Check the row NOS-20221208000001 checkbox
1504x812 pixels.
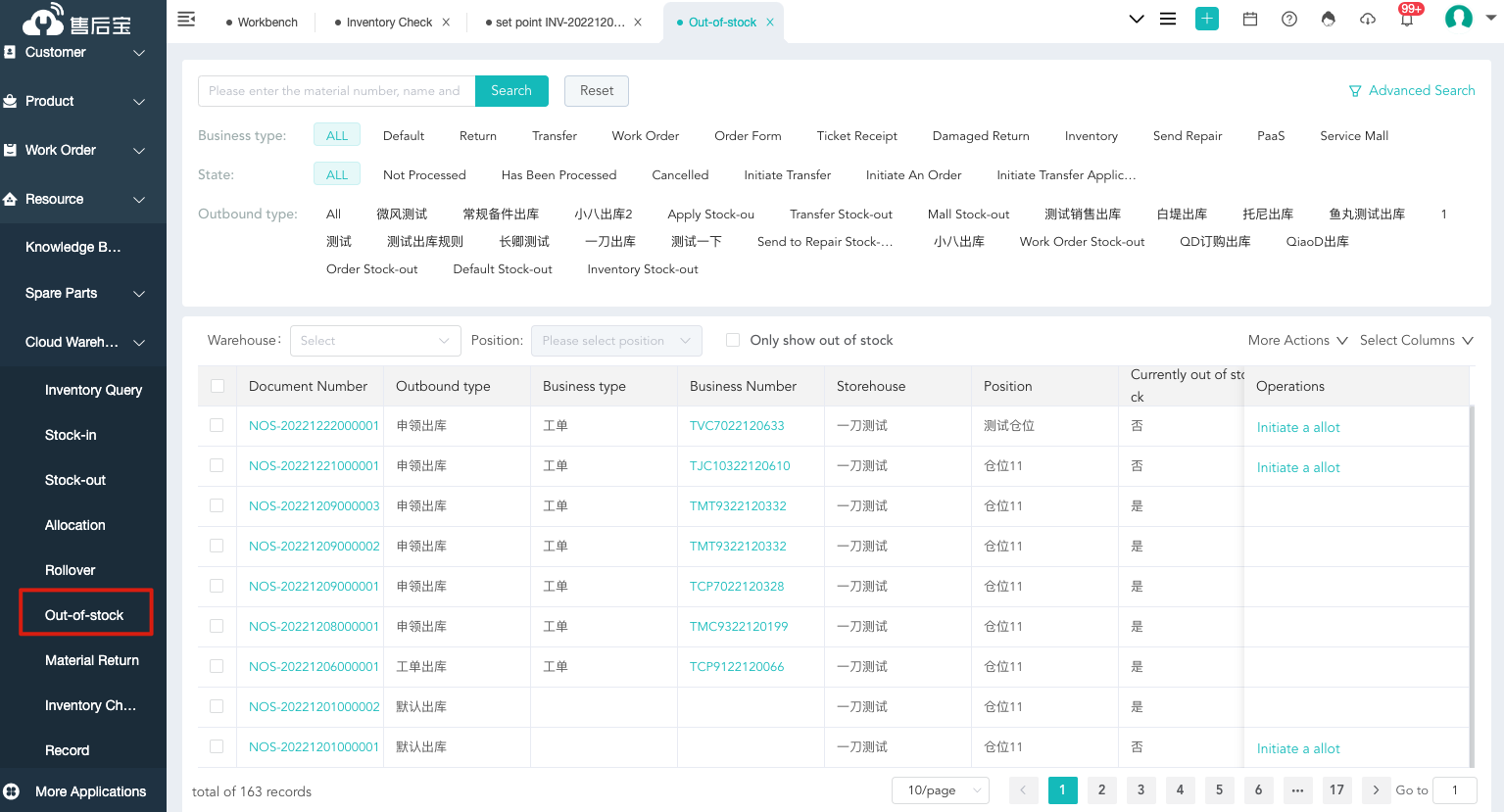point(217,626)
